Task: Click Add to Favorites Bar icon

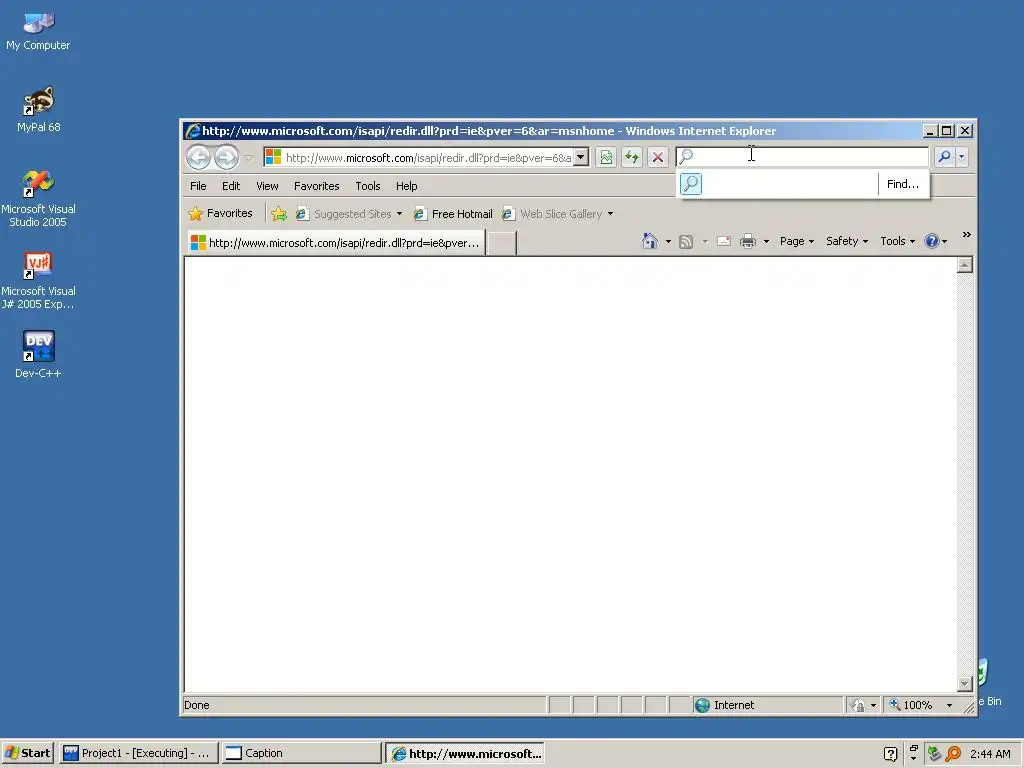Action: coord(279,214)
